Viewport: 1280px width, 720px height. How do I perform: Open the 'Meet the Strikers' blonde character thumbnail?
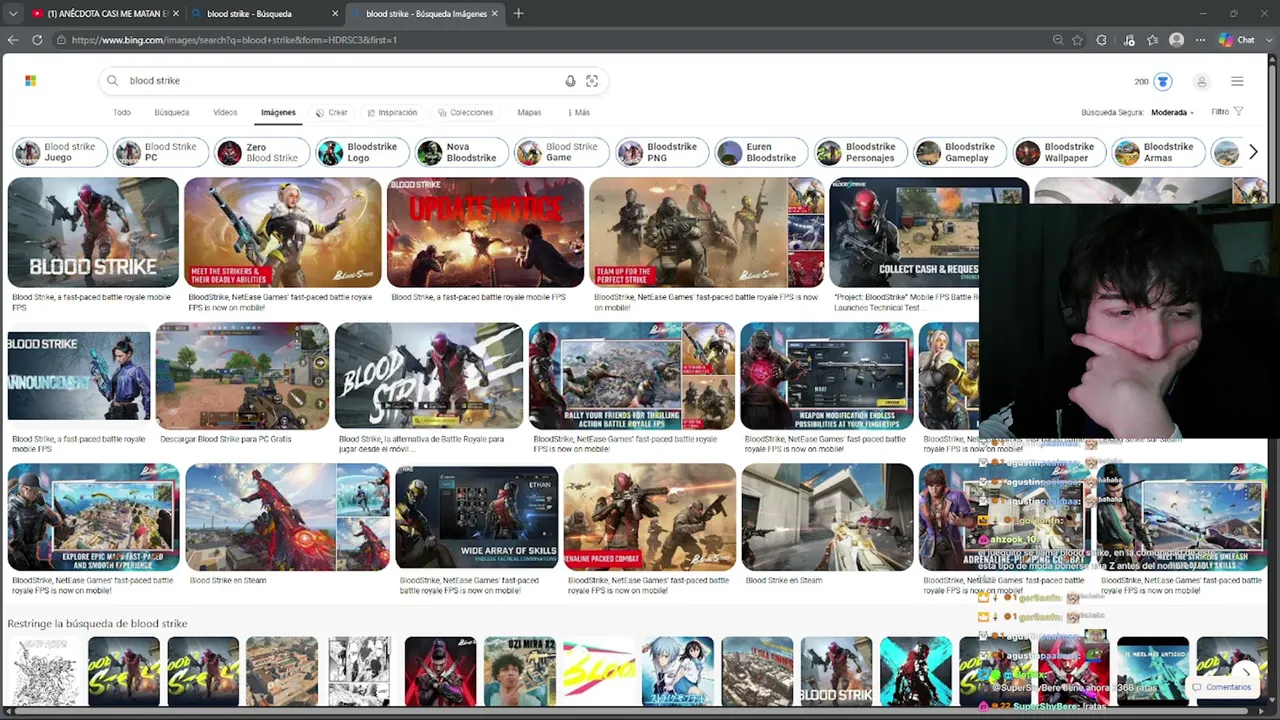pos(283,233)
